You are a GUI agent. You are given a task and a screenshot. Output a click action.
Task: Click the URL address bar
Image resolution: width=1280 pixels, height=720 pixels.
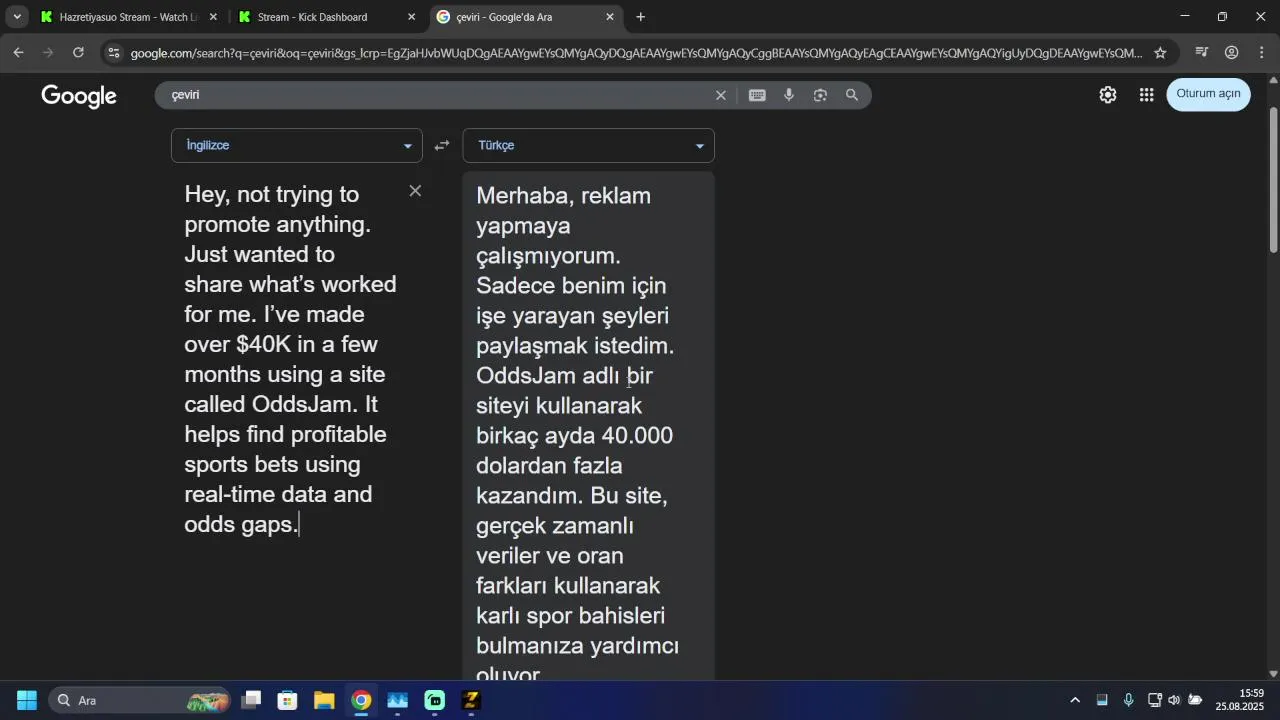tap(636, 53)
